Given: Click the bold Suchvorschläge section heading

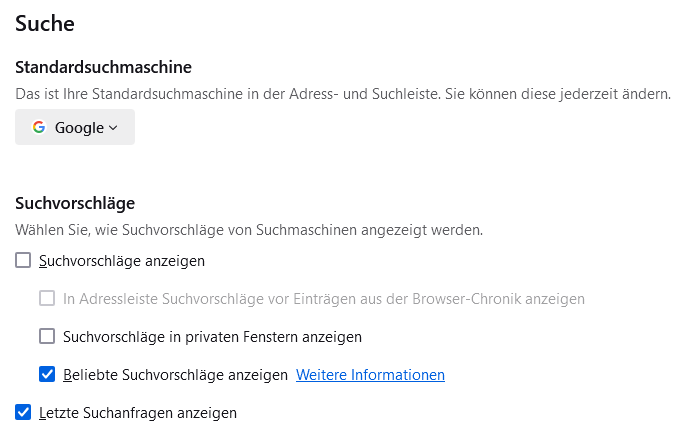Looking at the screenshot, I should [x=75, y=203].
